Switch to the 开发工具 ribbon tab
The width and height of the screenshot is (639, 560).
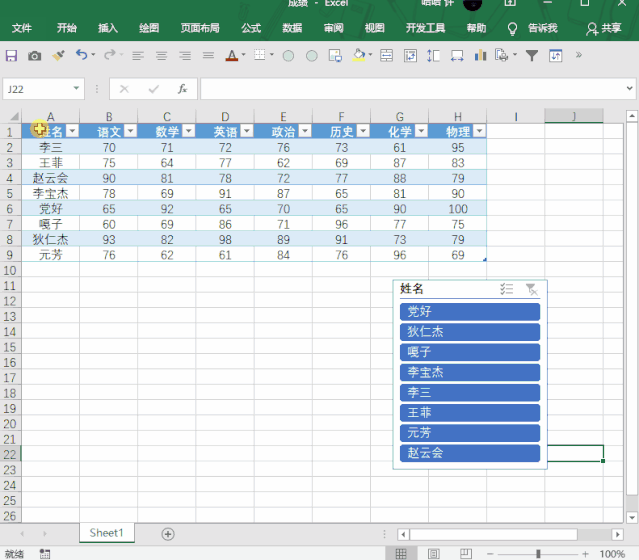(x=425, y=28)
